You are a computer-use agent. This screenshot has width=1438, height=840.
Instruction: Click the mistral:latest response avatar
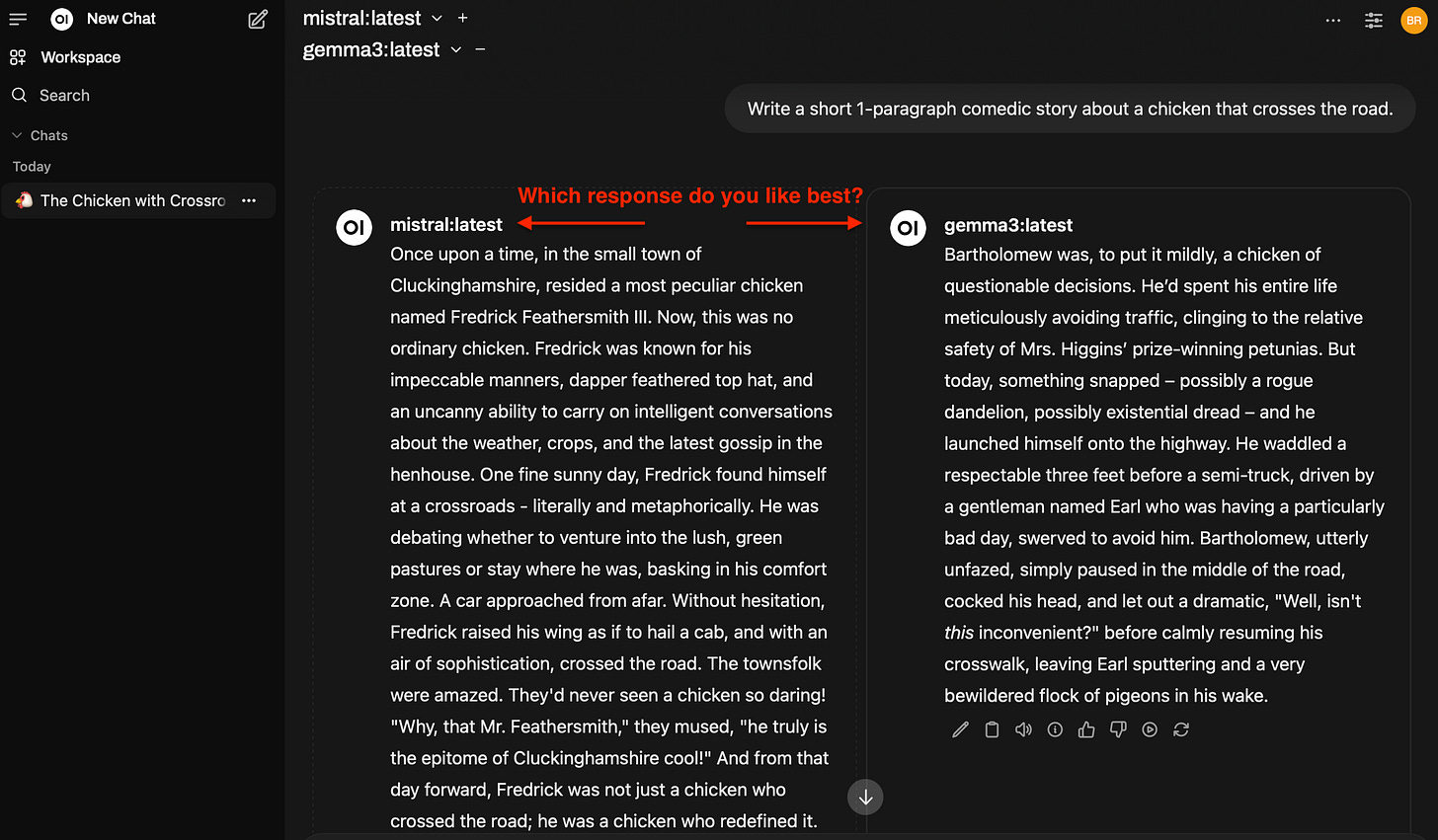pyautogui.click(x=354, y=227)
